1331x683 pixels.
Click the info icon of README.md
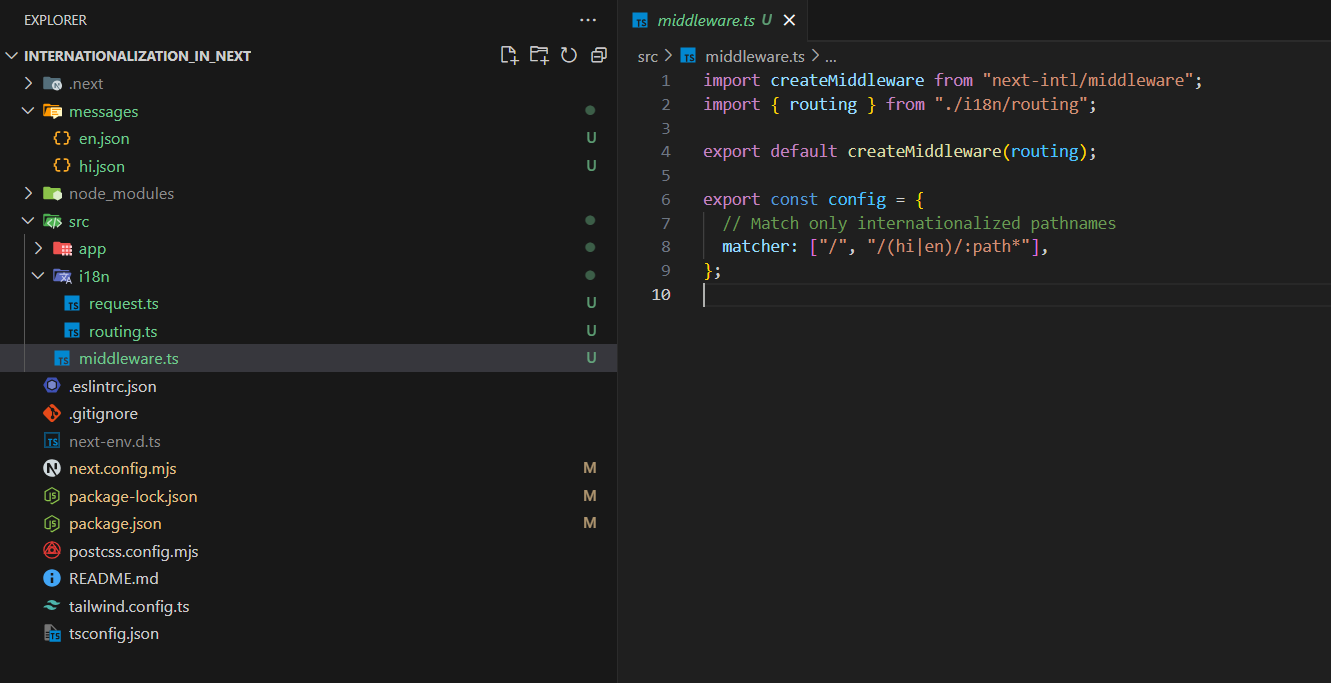(52, 579)
